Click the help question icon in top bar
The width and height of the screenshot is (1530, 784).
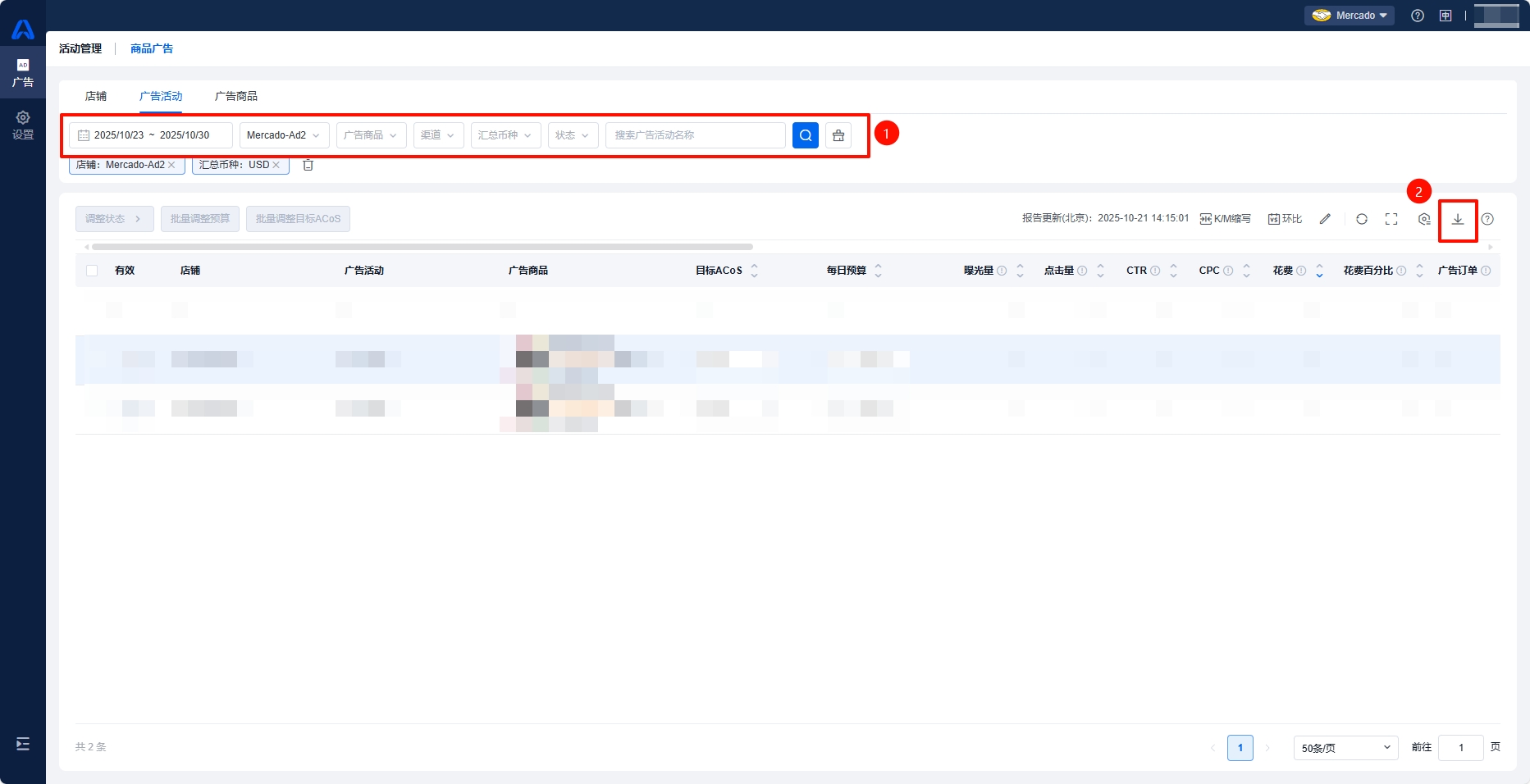click(x=1417, y=16)
